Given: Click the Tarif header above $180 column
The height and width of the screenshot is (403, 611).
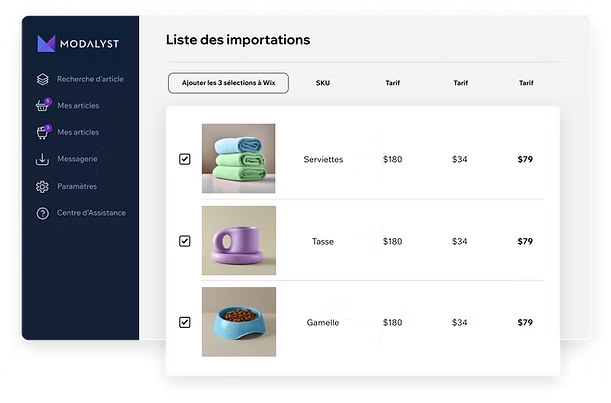Looking at the screenshot, I should [x=393, y=83].
